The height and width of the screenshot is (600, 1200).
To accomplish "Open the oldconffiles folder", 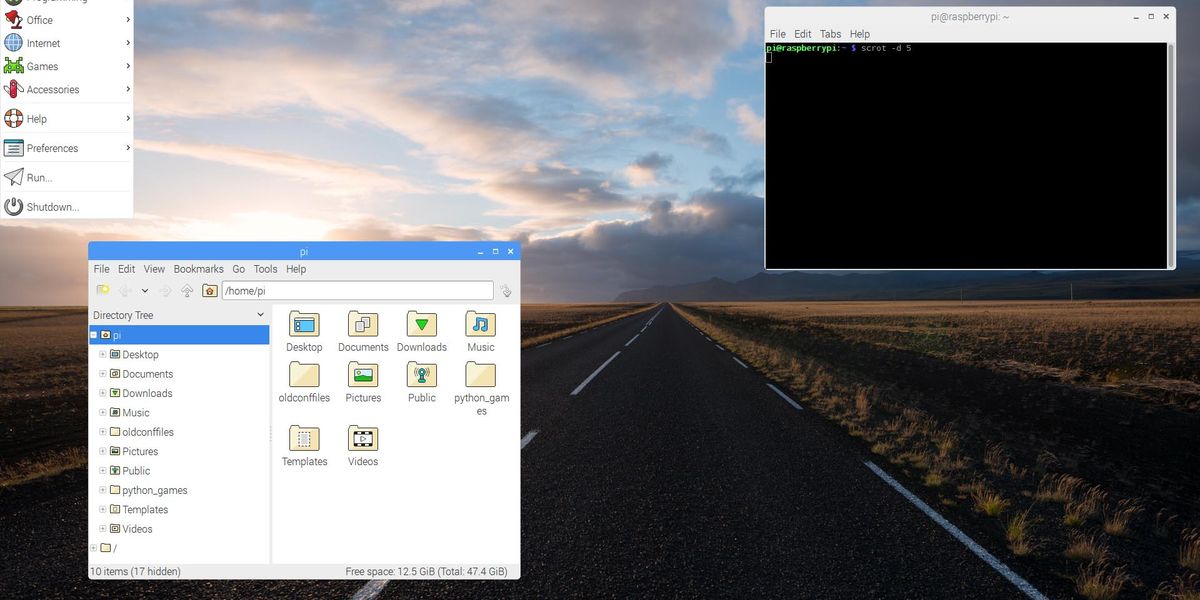I will tap(304, 375).
